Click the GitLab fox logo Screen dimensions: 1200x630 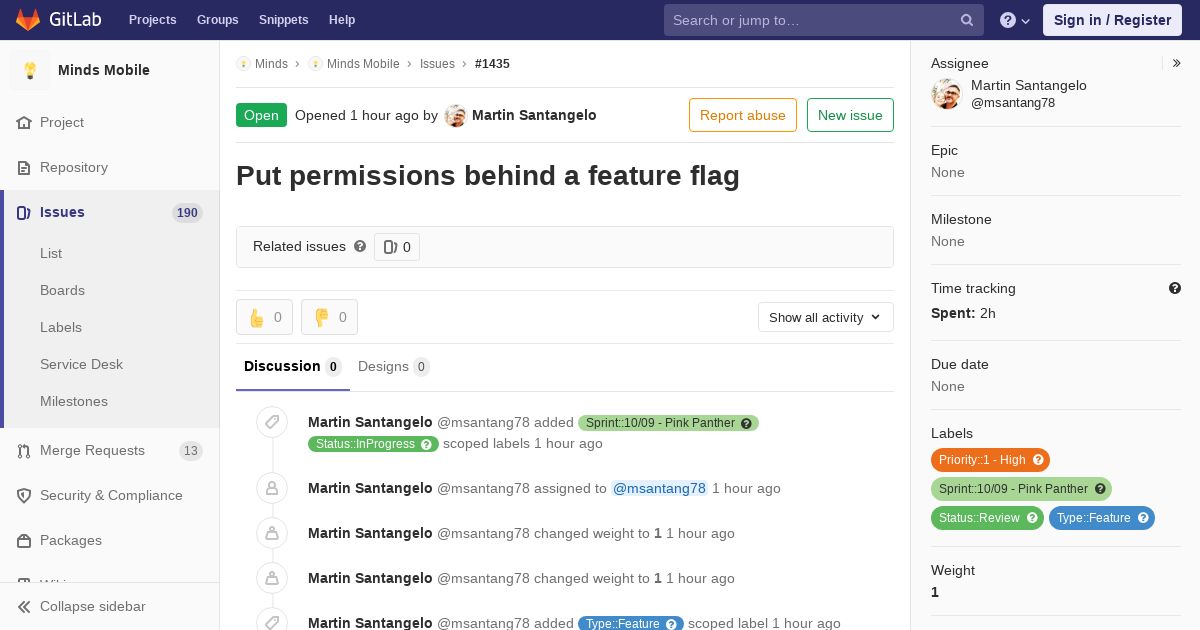point(28,20)
